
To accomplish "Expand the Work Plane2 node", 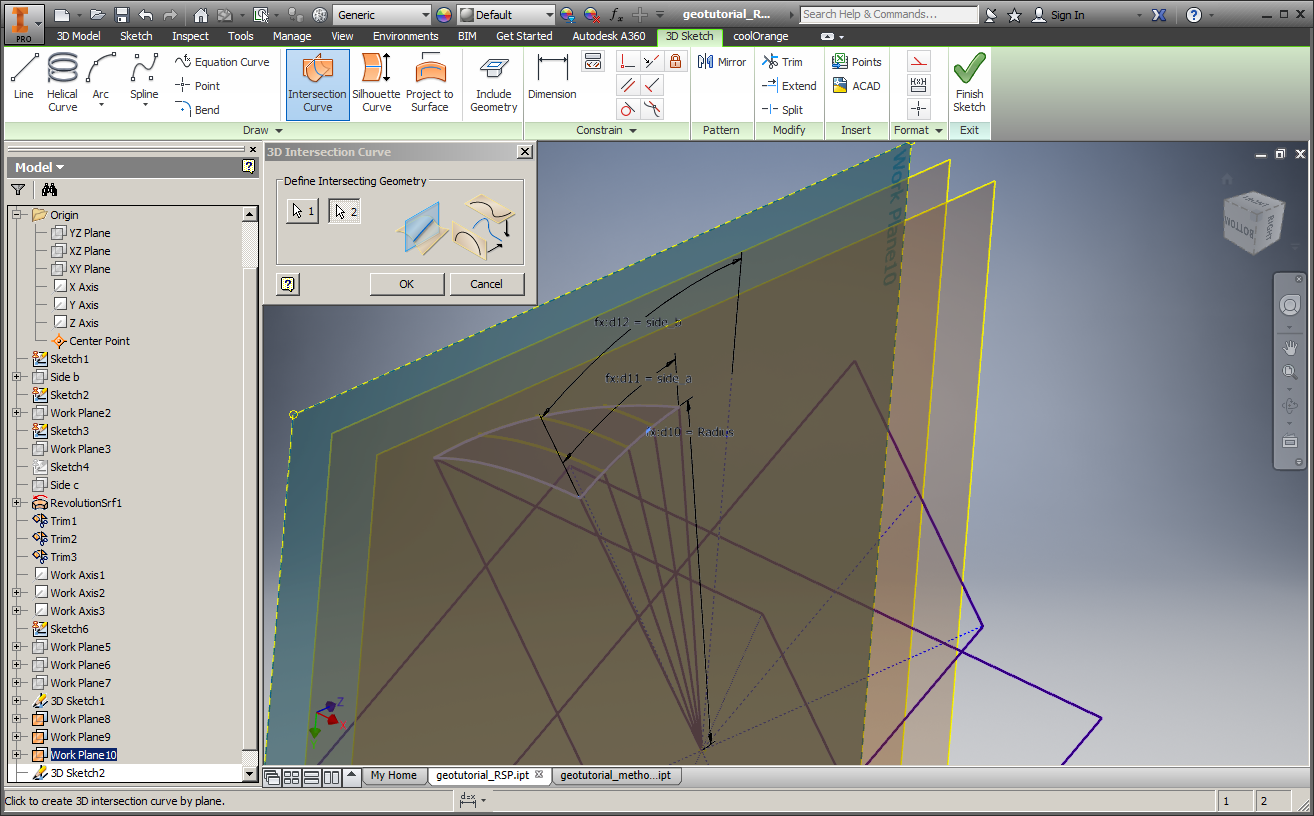I will [17, 413].
